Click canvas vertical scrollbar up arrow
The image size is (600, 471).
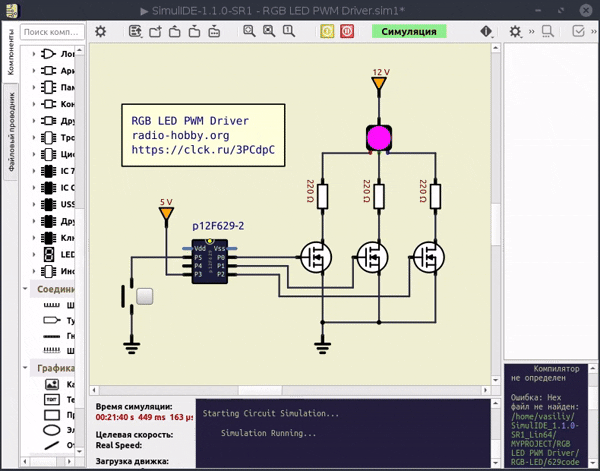point(496,48)
